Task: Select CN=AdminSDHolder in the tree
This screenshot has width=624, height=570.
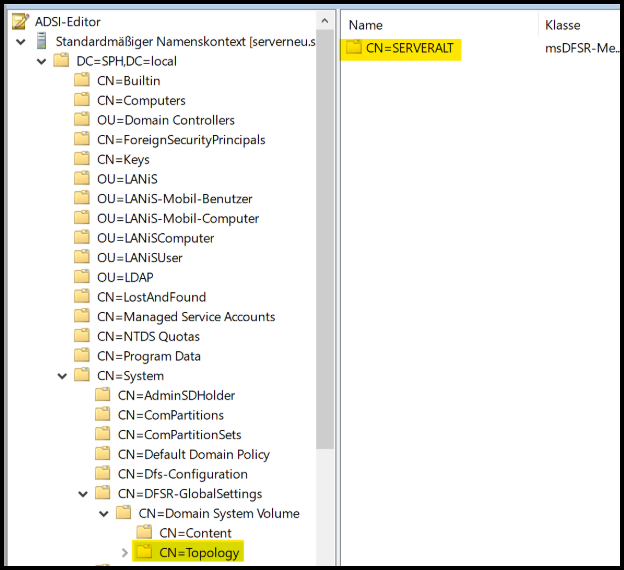Action: [x=176, y=395]
